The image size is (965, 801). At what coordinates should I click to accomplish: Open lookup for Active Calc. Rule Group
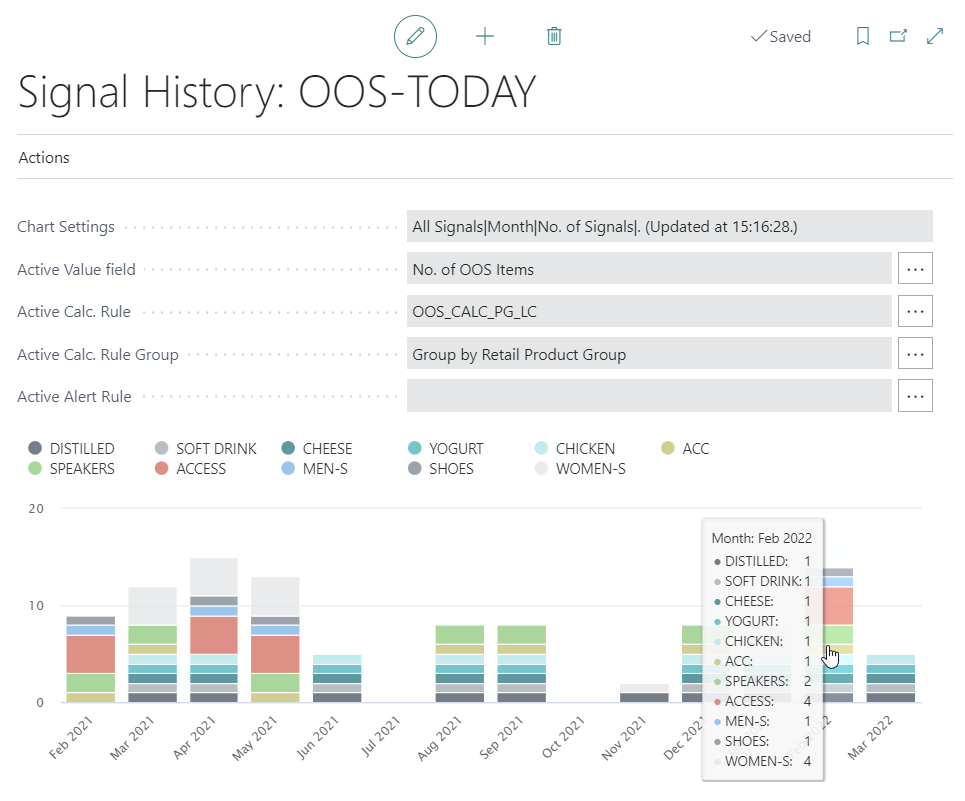(x=915, y=353)
